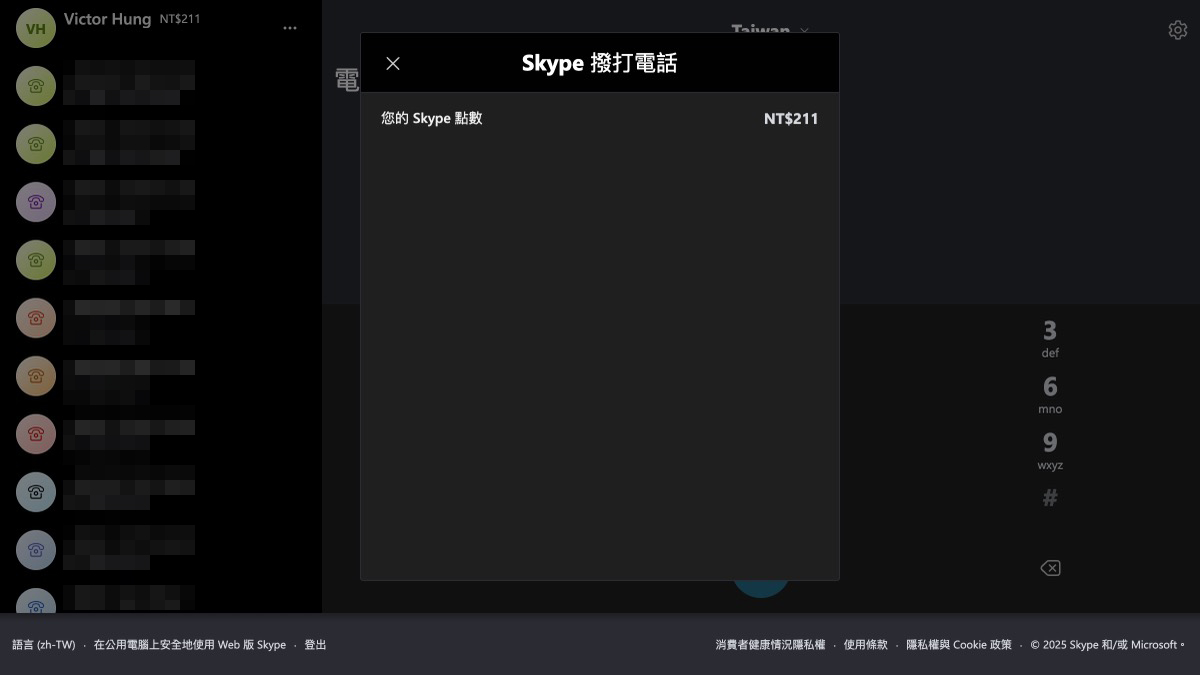Open Victor Hung's VH profile avatar

(36, 28)
